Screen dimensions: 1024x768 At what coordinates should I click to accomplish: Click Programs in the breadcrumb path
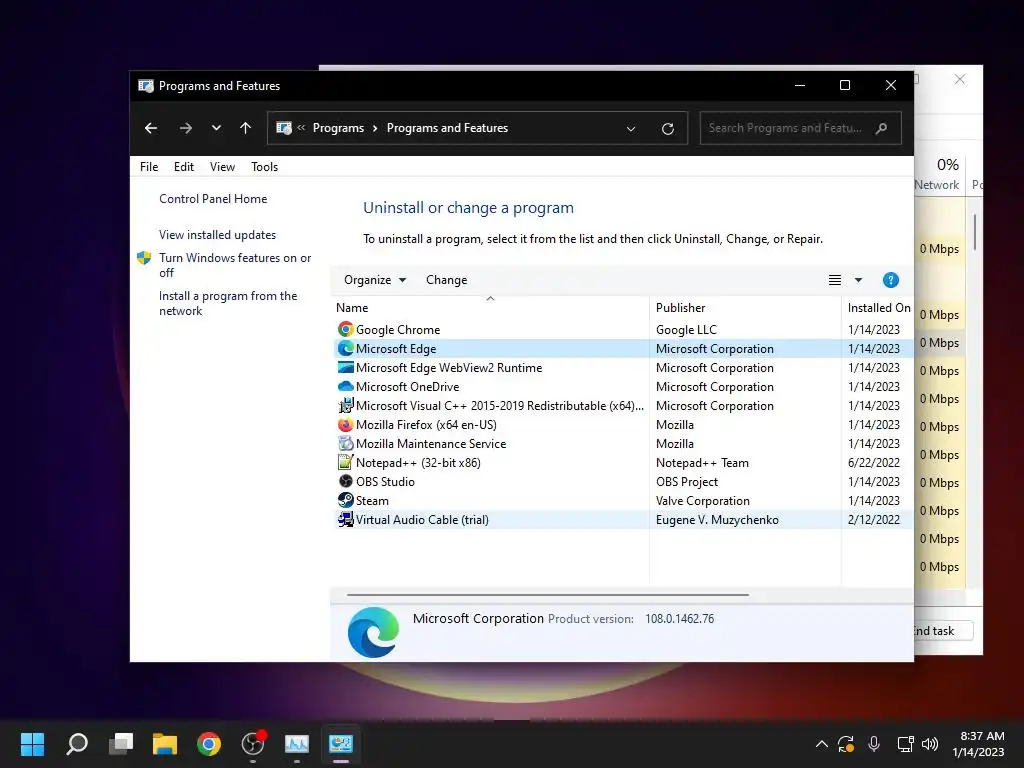338,128
